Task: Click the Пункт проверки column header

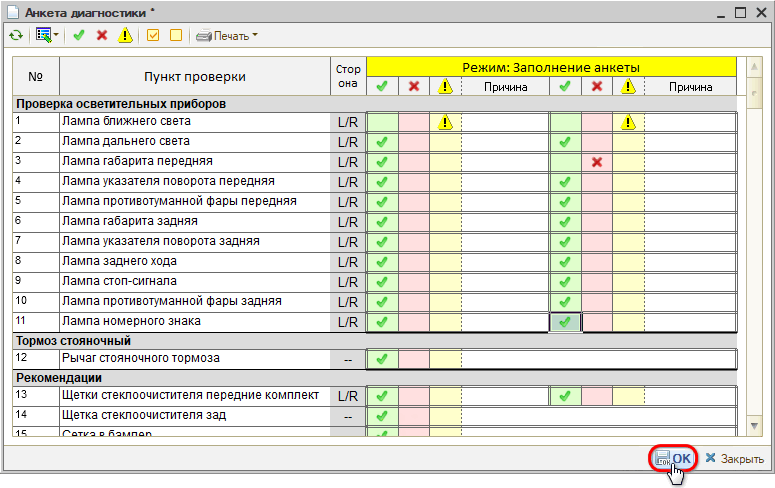Action: [195, 77]
